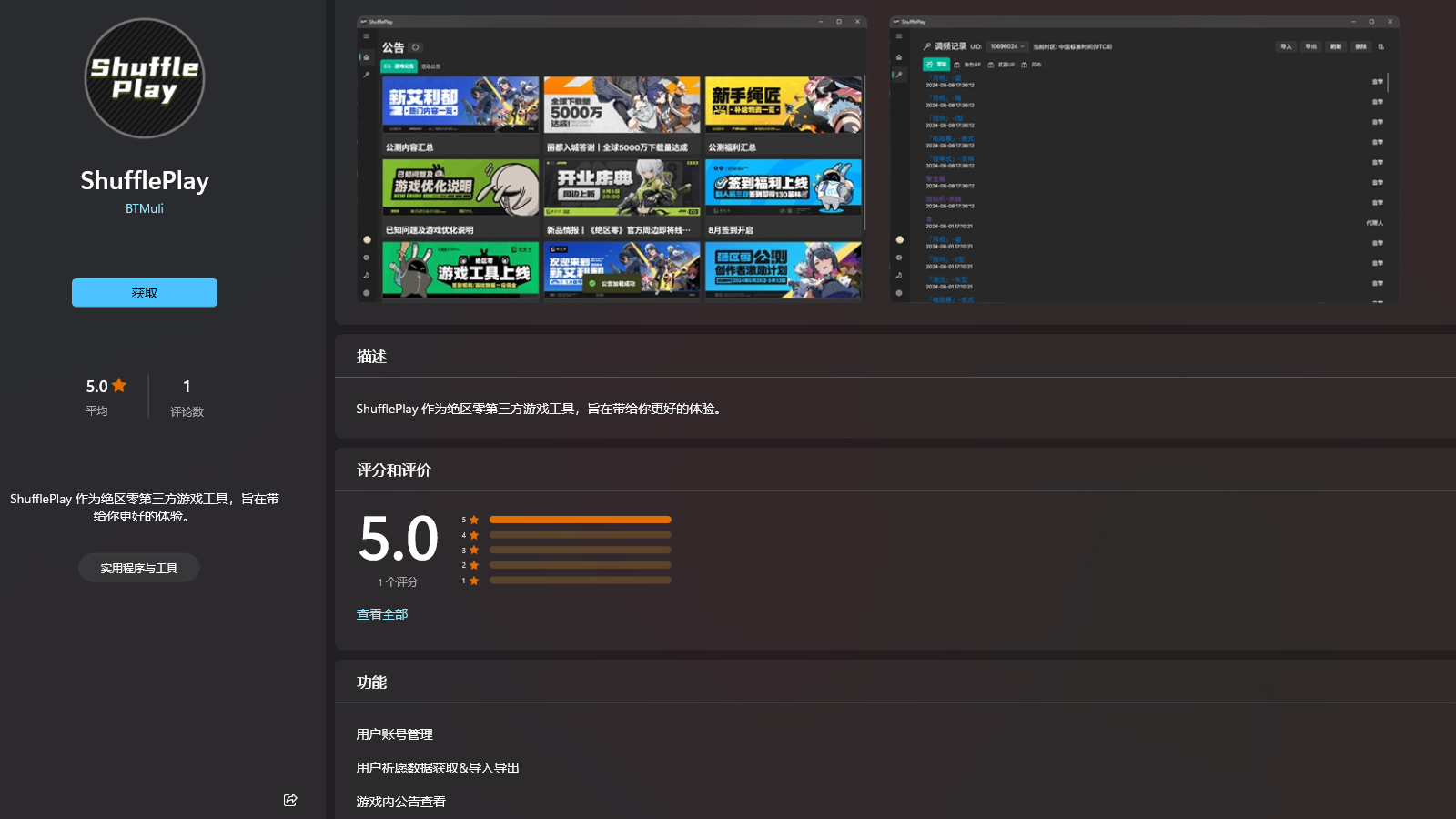This screenshot has height=819, width=1456.
Task: Select the wrench icon in the 调频记录 sidebar
Action: (899, 75)
